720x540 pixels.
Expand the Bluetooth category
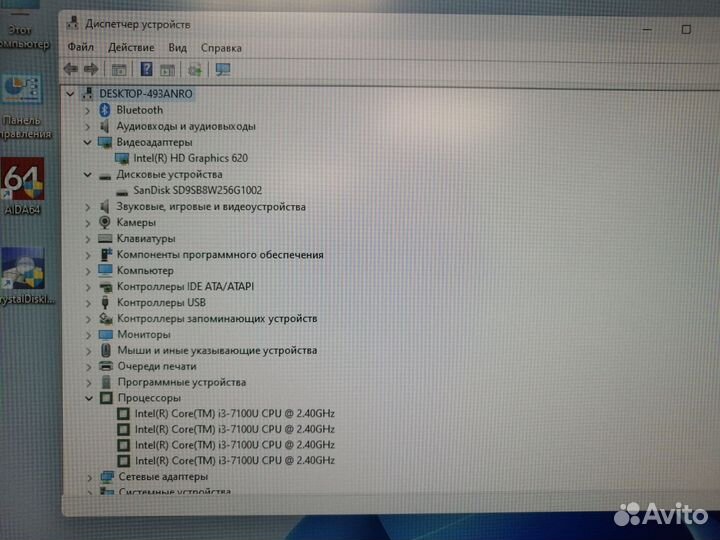click(x=87, y=110)
